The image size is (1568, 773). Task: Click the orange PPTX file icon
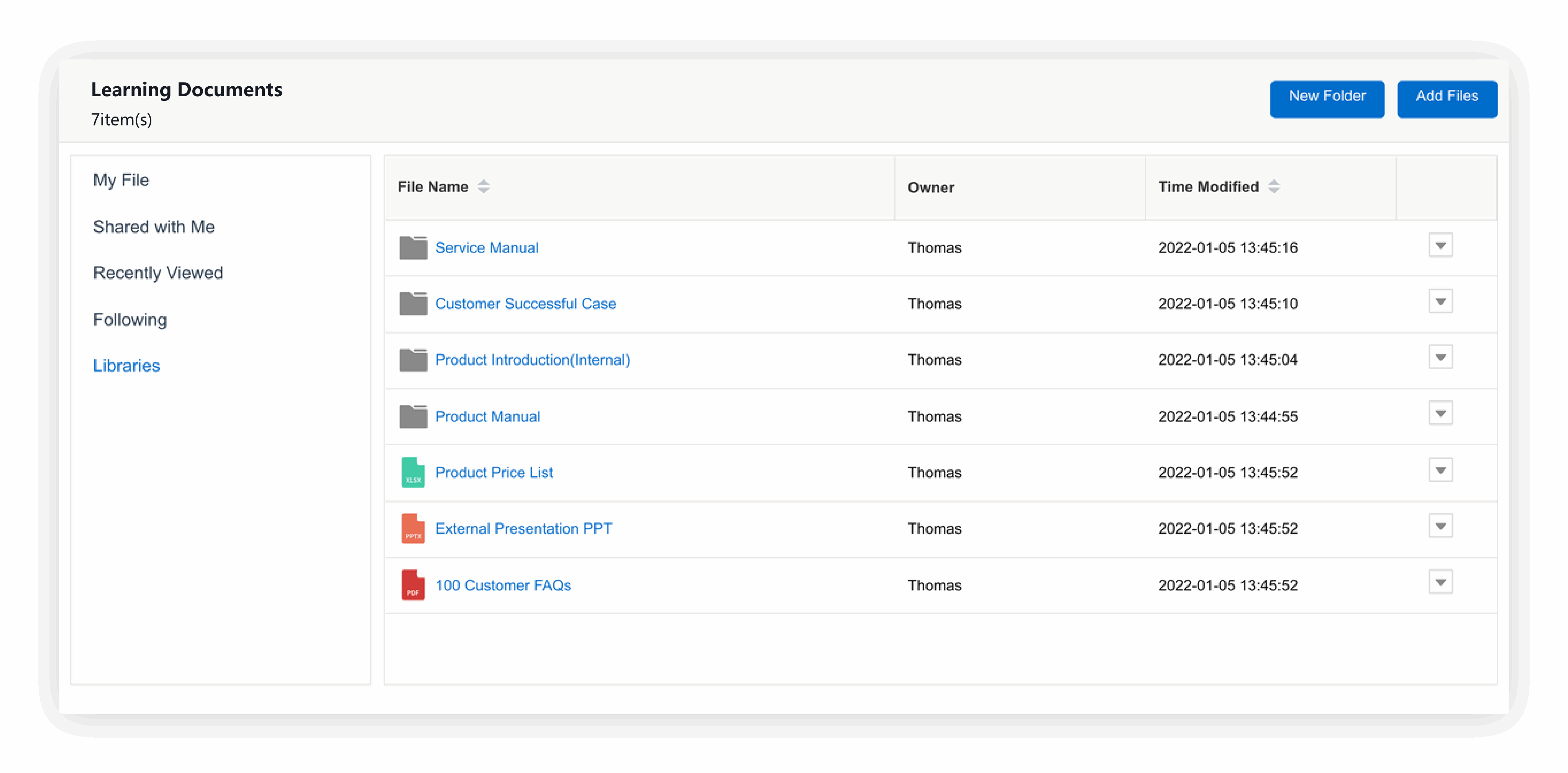pos(413,528)
